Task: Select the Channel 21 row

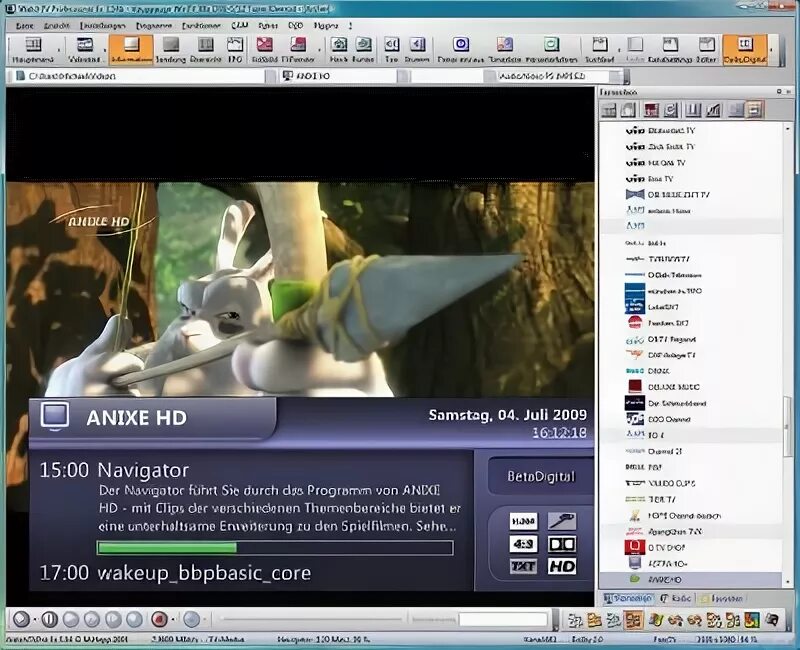Action: (691, 452)
